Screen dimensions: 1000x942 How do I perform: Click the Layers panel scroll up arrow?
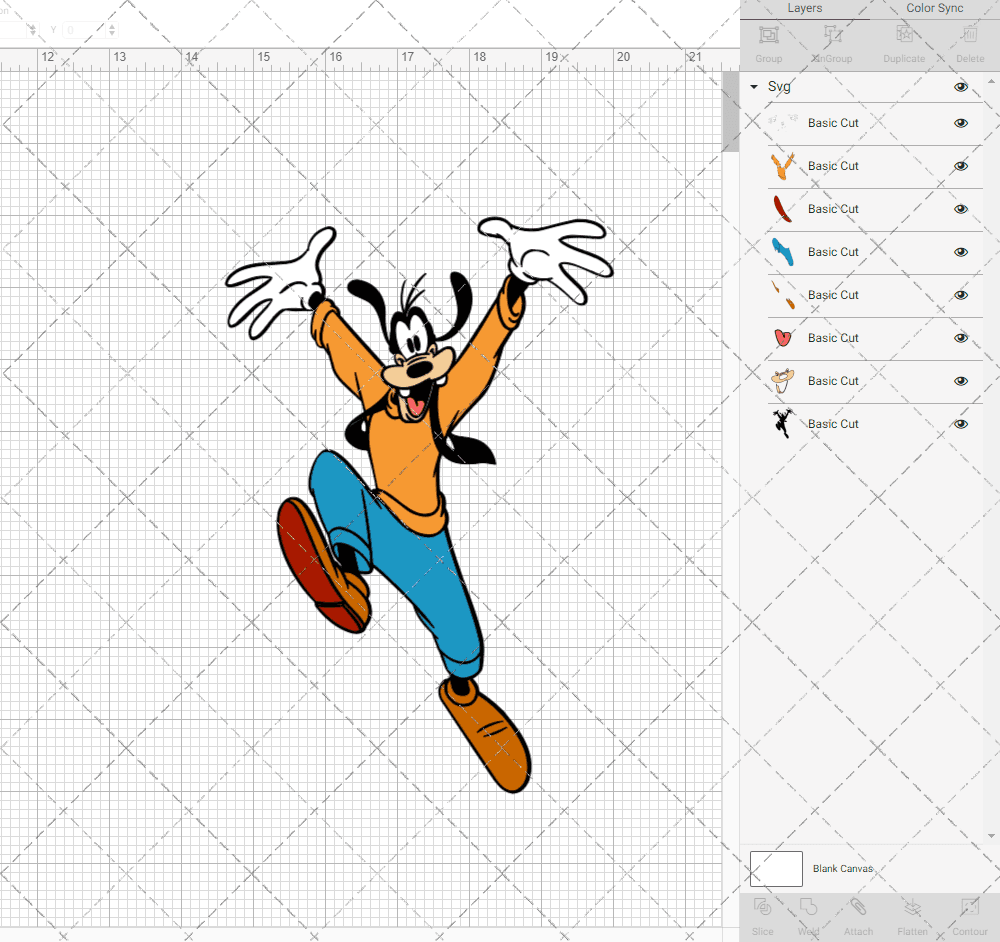pyautogui.click(x=990, y=82)
